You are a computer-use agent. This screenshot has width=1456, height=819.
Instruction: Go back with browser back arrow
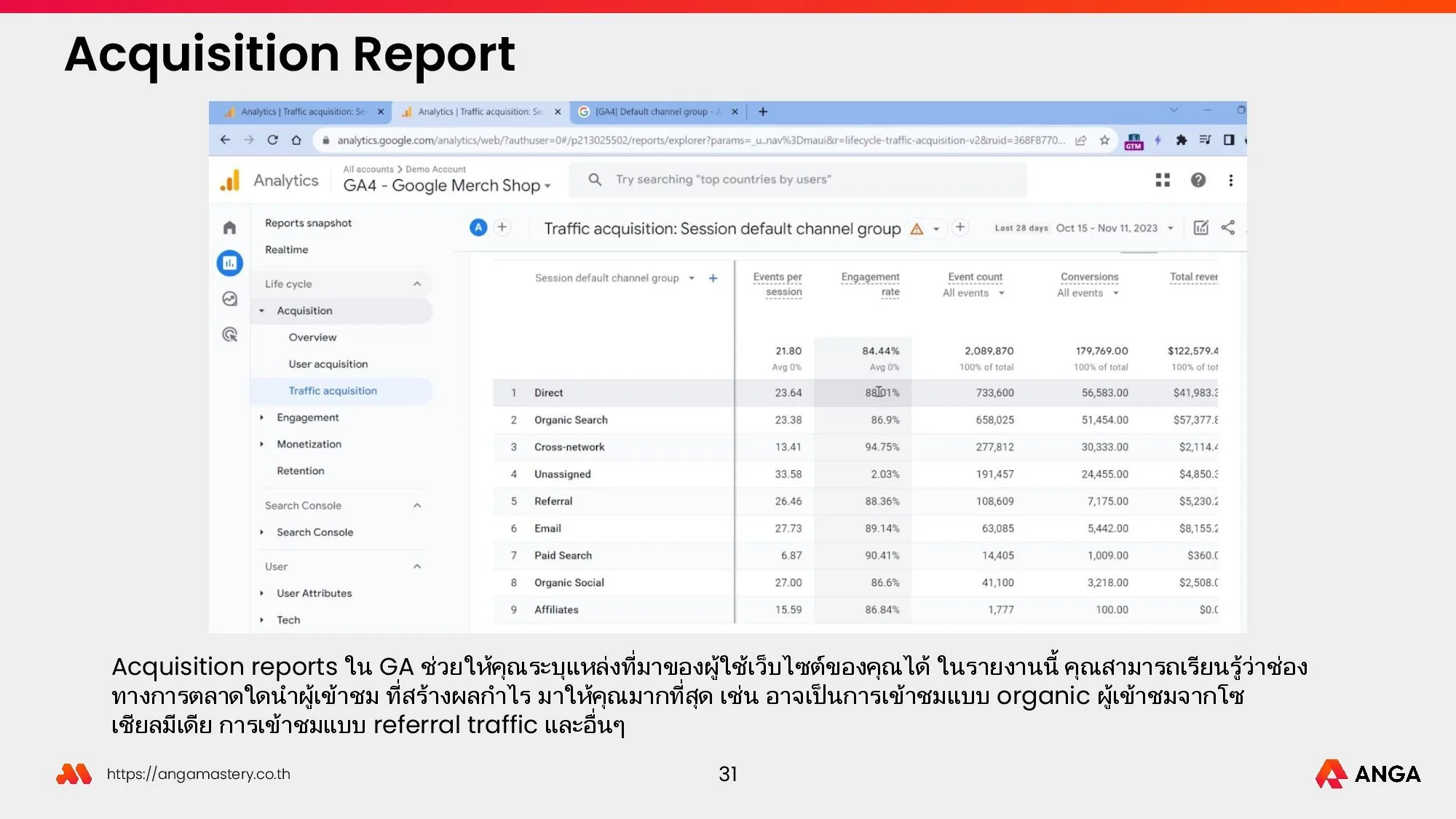(225, 140)
